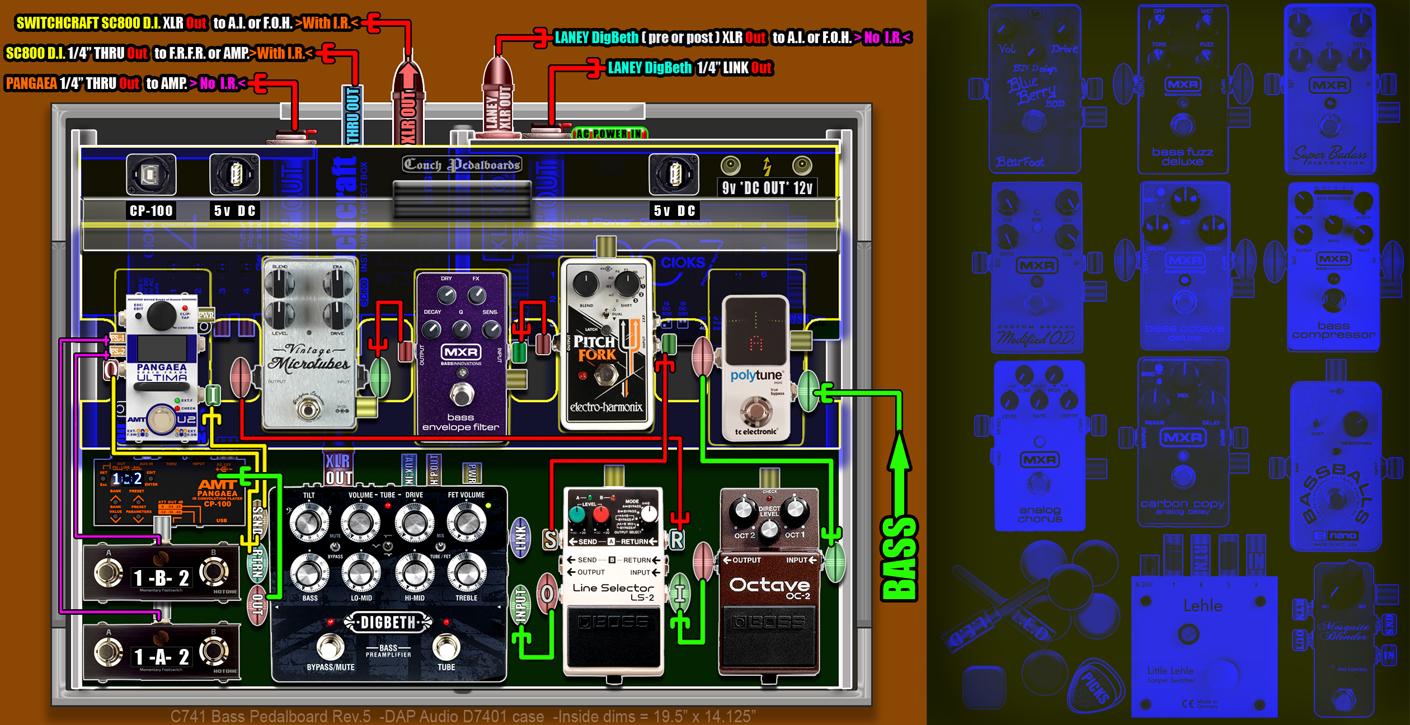
Task: Adjust the MXR envelope filter Decay knob
Action: [432, 329]
